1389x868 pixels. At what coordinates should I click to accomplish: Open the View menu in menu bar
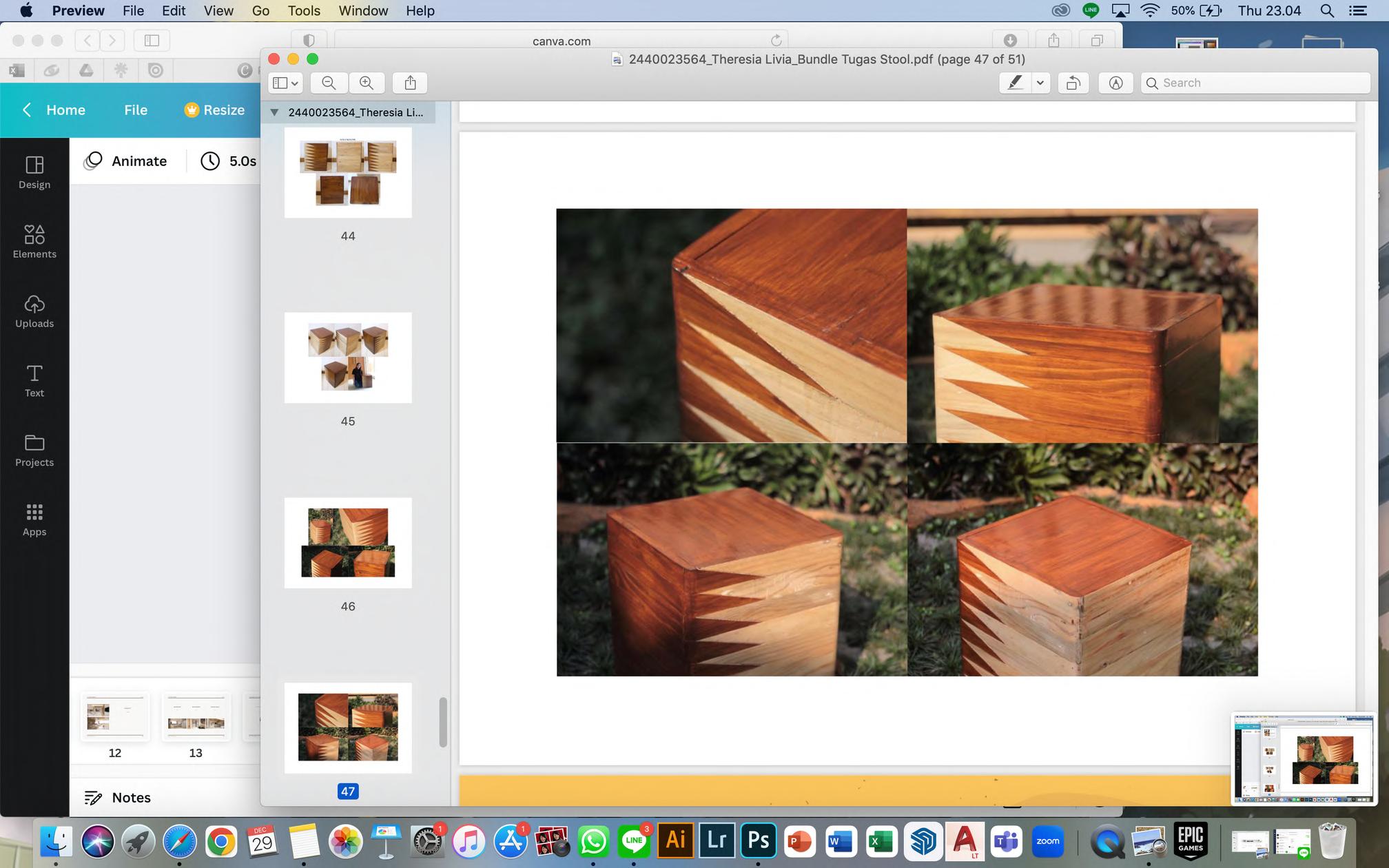(218, 10)
